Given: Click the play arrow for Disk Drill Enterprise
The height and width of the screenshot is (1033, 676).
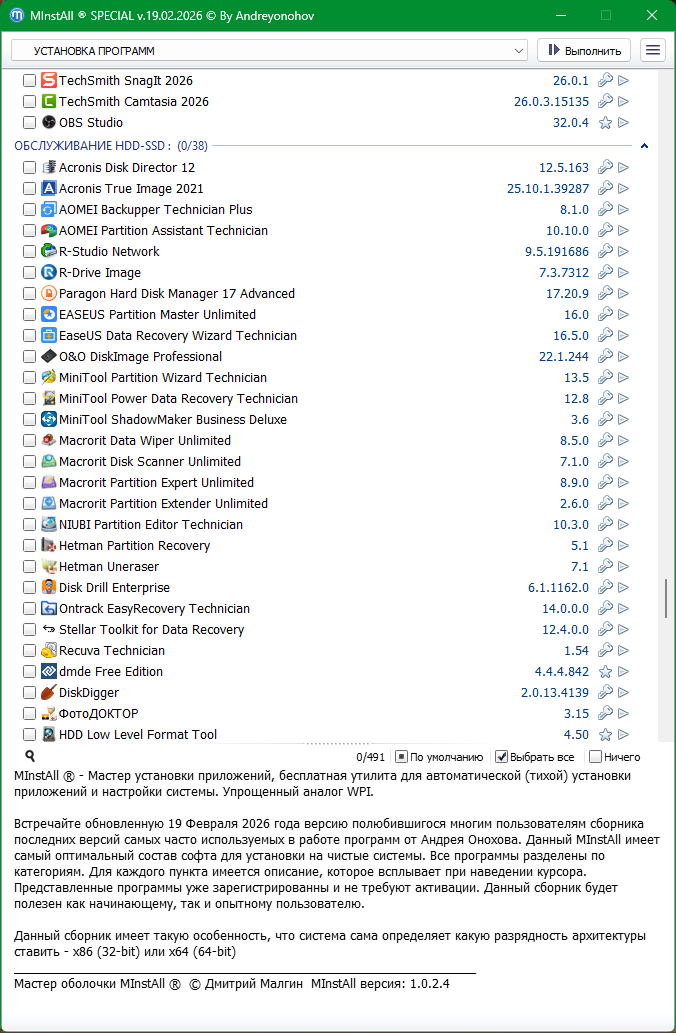Looking at the screenshot, I should (624, 588).
